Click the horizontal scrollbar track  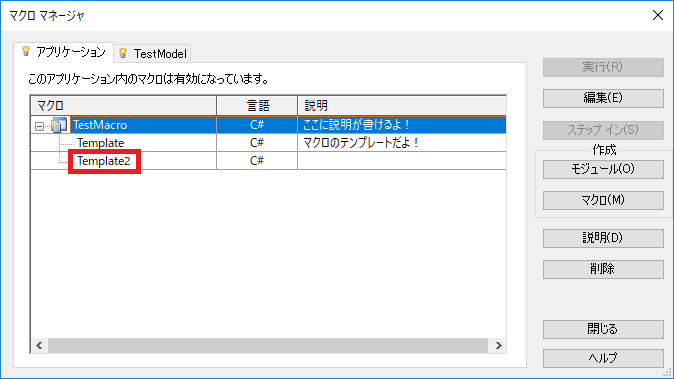[268, 345]
